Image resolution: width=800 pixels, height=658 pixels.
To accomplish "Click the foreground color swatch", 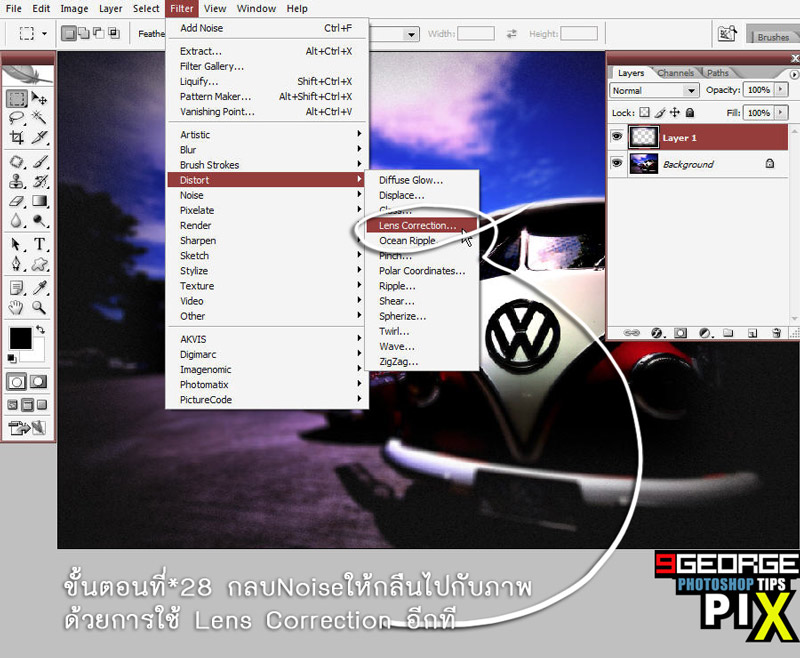I will (20, 339).
